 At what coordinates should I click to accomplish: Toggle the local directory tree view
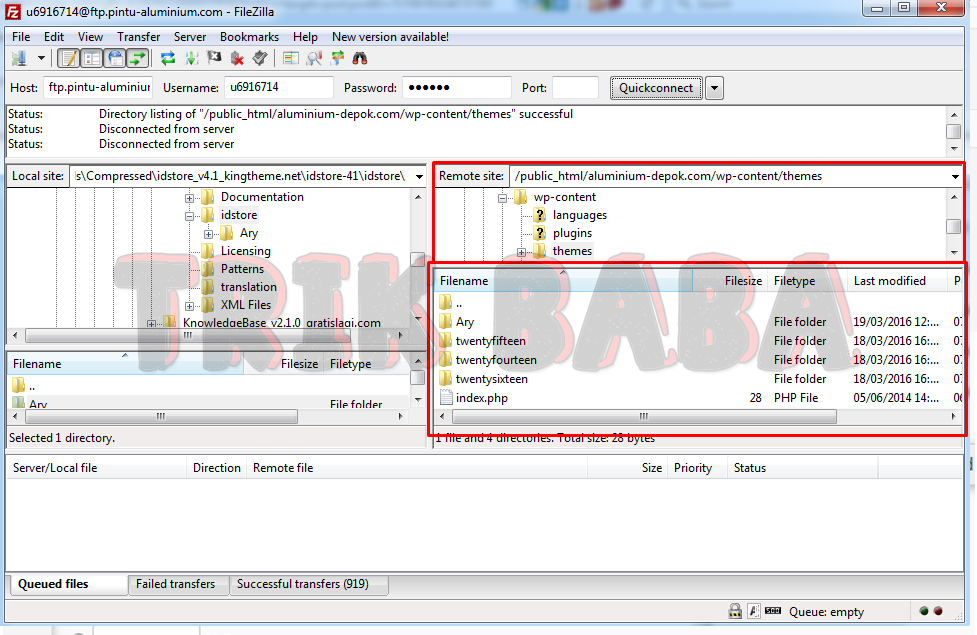pos(91,58)
